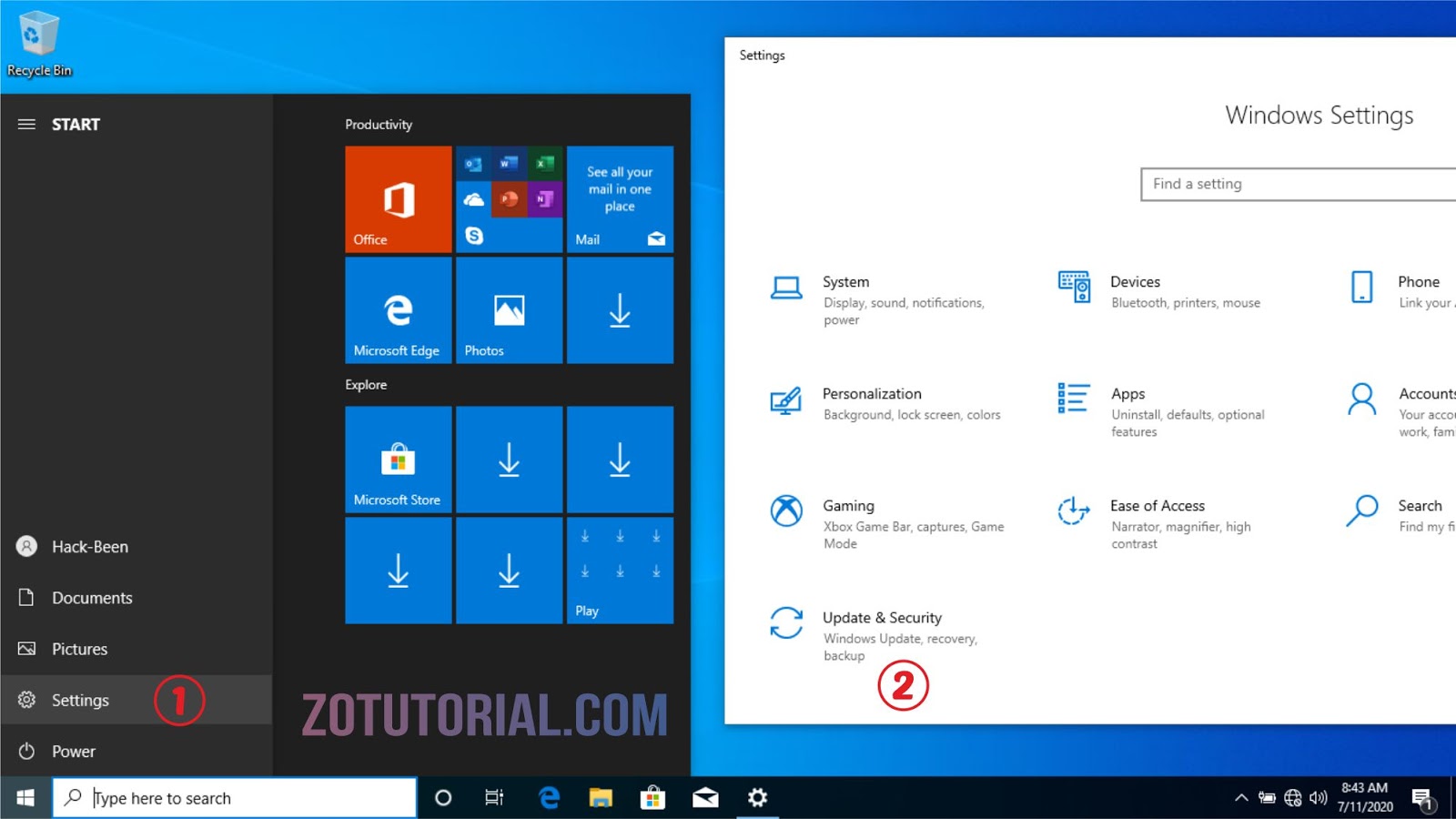
Task: Switch to Settings app on the taskbar
Action: 757,798
